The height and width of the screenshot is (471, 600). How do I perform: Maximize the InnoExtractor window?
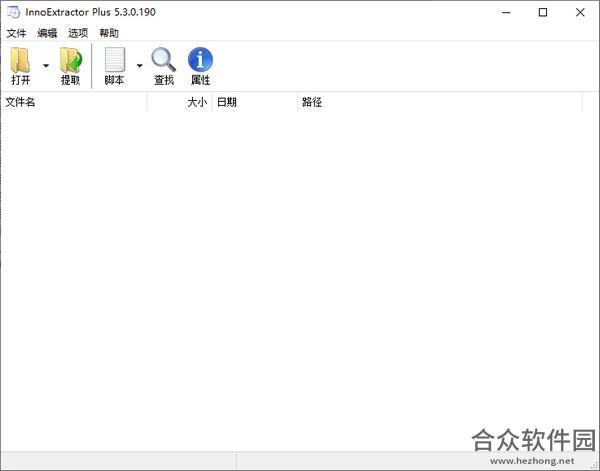[x=543, y=13]
